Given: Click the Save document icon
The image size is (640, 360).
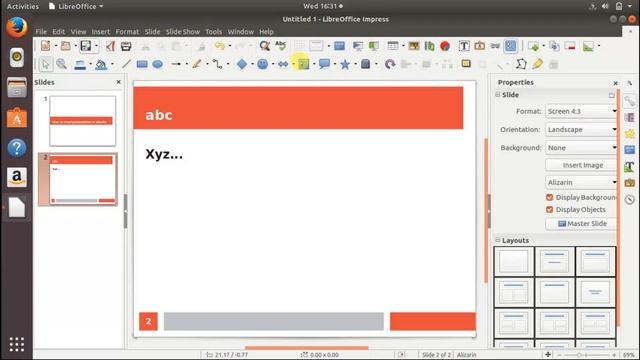Looking at the screenshot, I should point(86,46).
